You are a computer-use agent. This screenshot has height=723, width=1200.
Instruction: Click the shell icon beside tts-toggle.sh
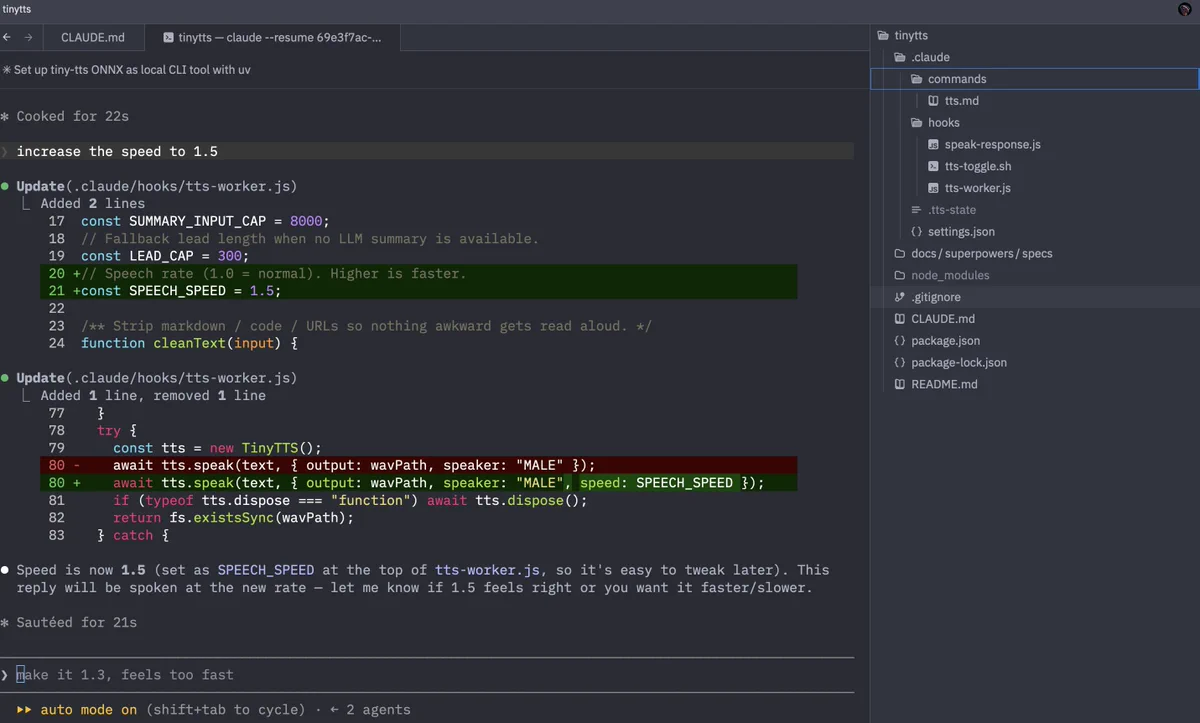tap(933, 167)
